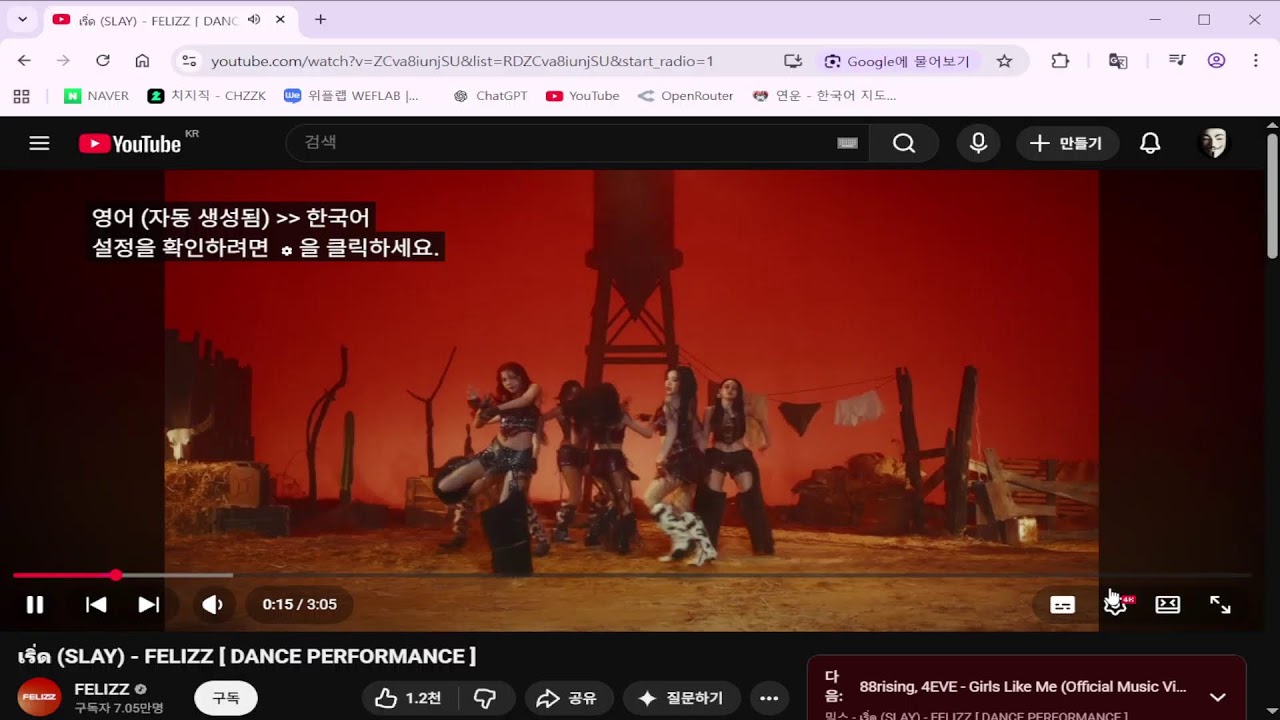Dislike the video
Image resolution: width=1280 pixels, height=720 pixels.
click(485, 698)
